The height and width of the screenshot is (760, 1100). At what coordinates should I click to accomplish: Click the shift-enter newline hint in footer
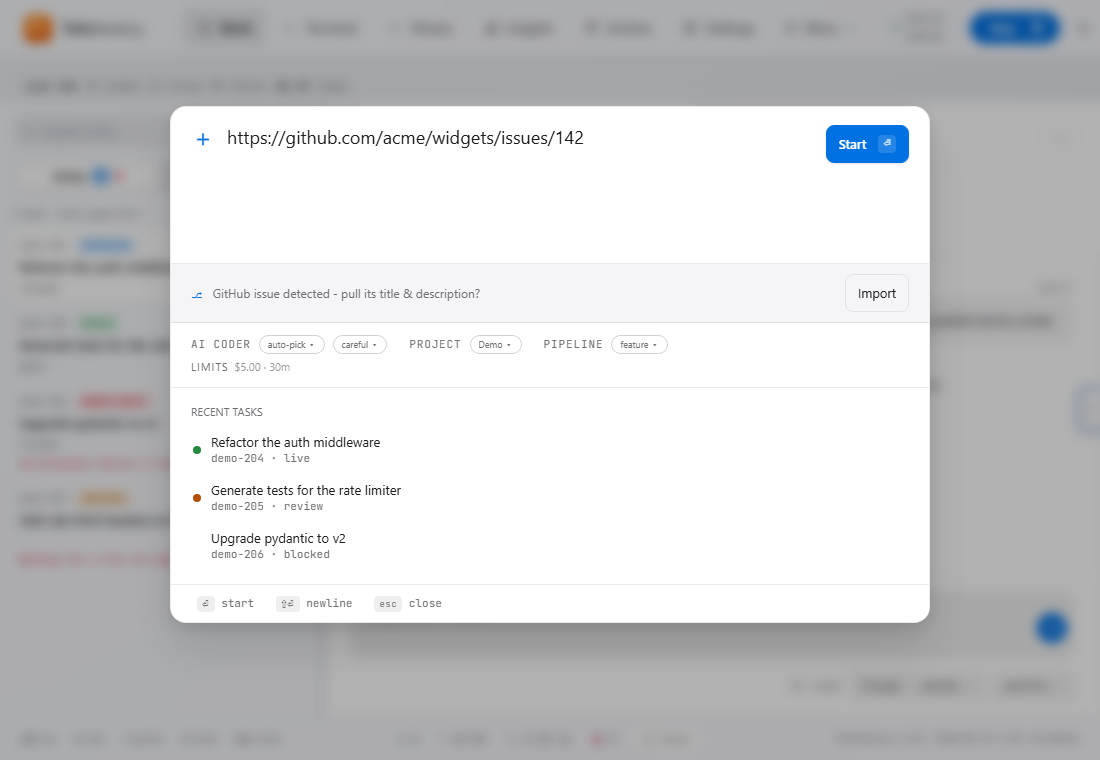[x=314, y=604]
